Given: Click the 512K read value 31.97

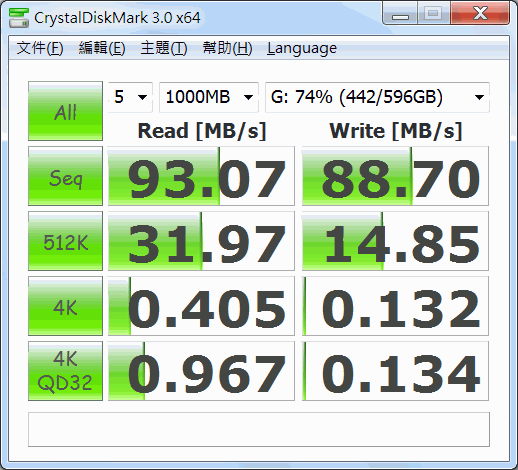Looking at the screenshot, I should click(201, 241).
